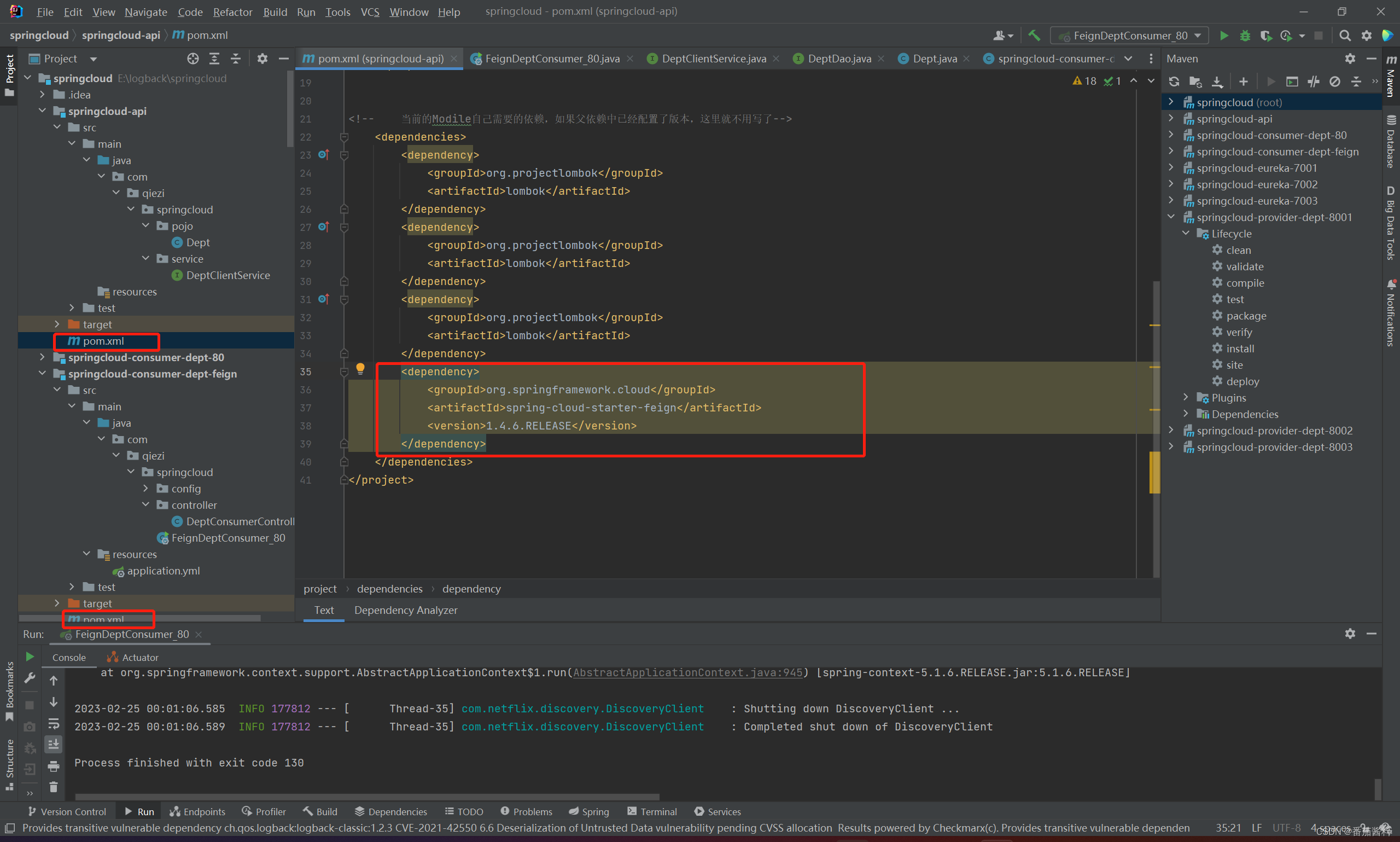Select the package lifecycle phase
This screenshot has height=842, width=1400.
pyautogui.click(x=1246, y=316)
